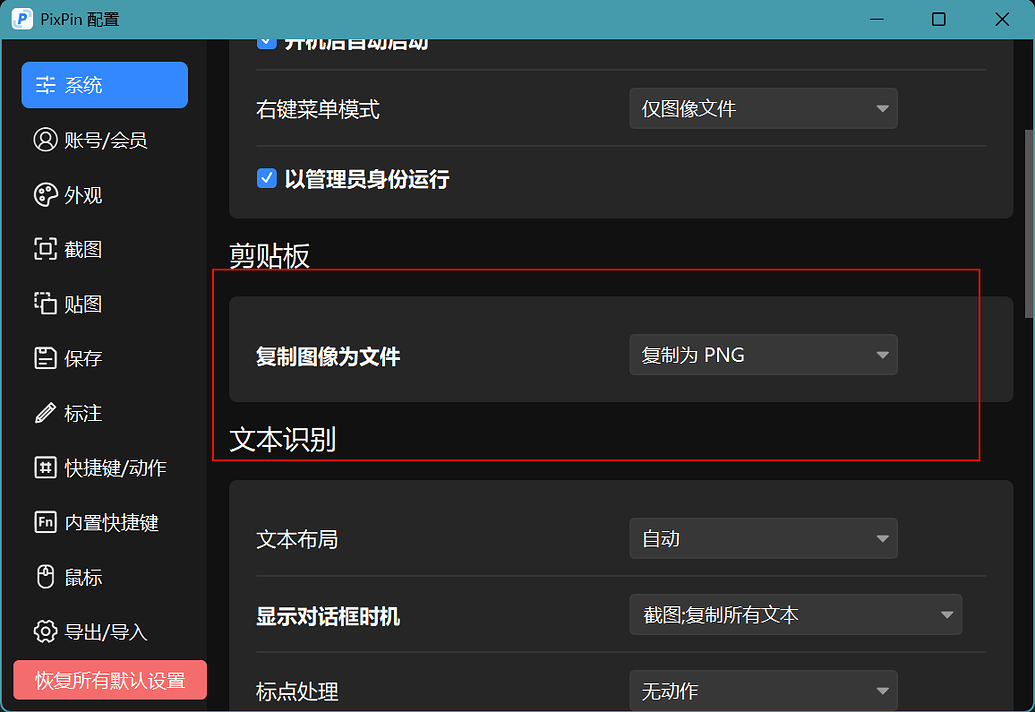The height and width of the screenshot is (712, 1035).
Task: Open the 快捷键/动作 settings page
Action: click(104, 468)
